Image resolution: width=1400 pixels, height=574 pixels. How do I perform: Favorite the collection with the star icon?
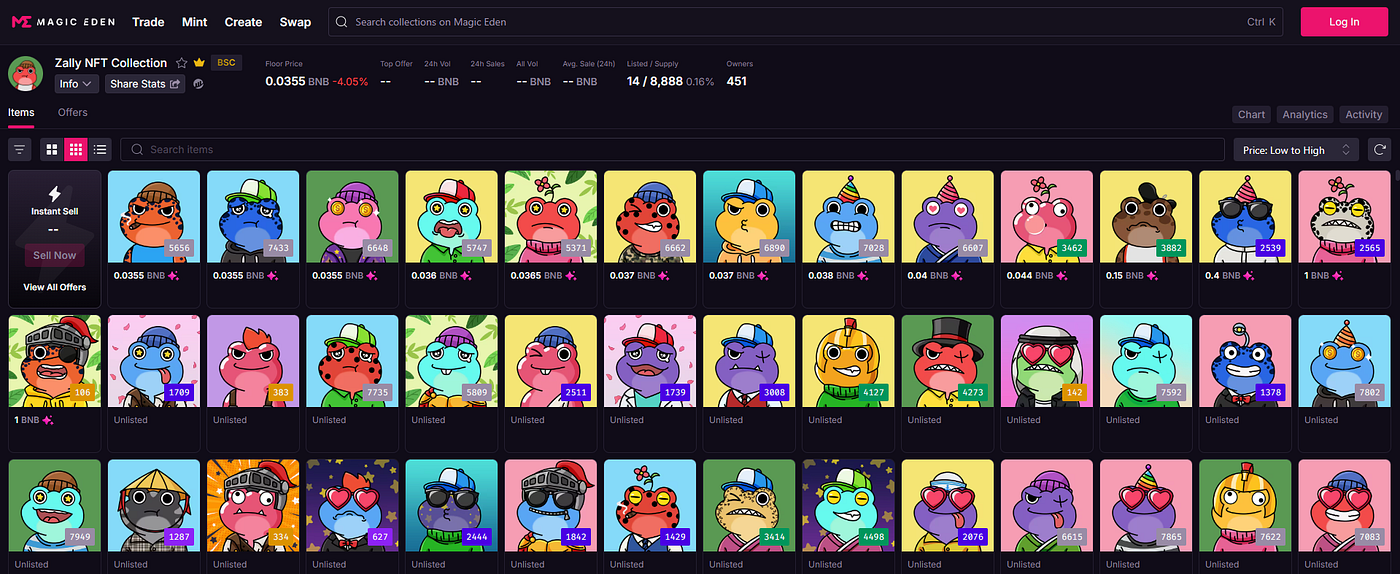(182, 63)
